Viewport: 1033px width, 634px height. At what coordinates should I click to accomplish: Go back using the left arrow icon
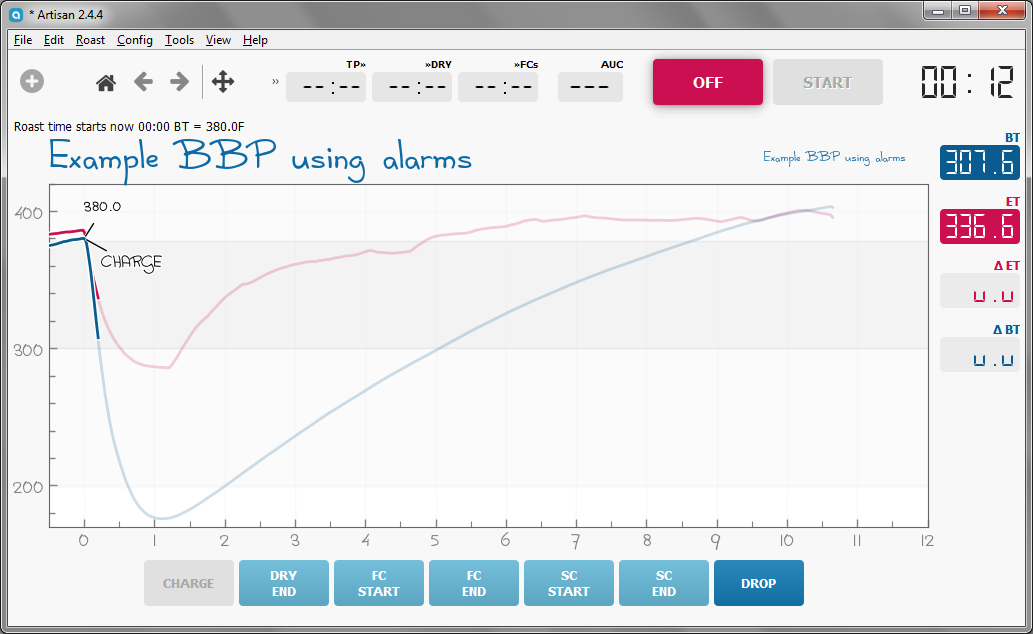143,82
